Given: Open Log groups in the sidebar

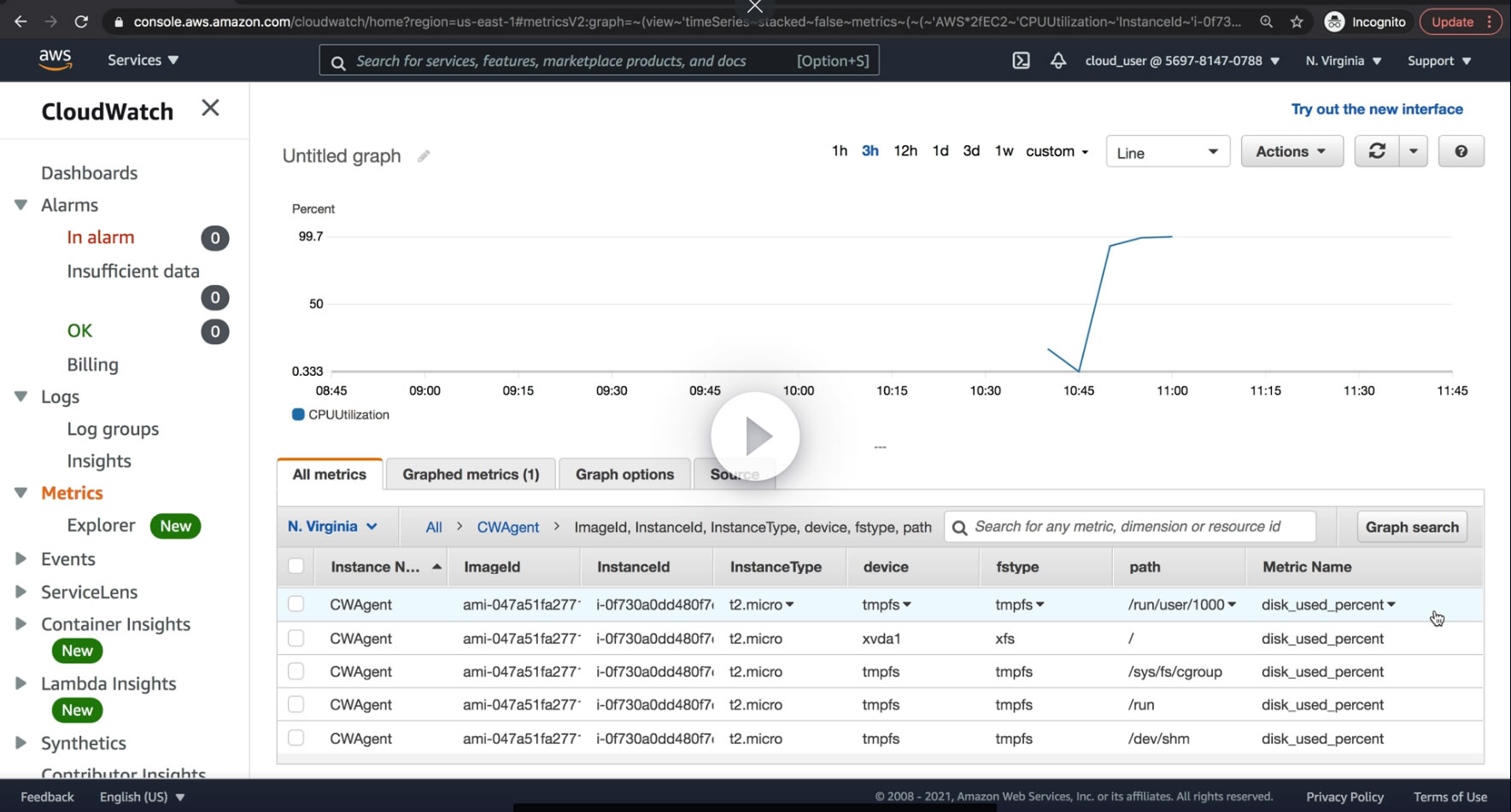Looking at the screenshot, I should click(113, 429).
